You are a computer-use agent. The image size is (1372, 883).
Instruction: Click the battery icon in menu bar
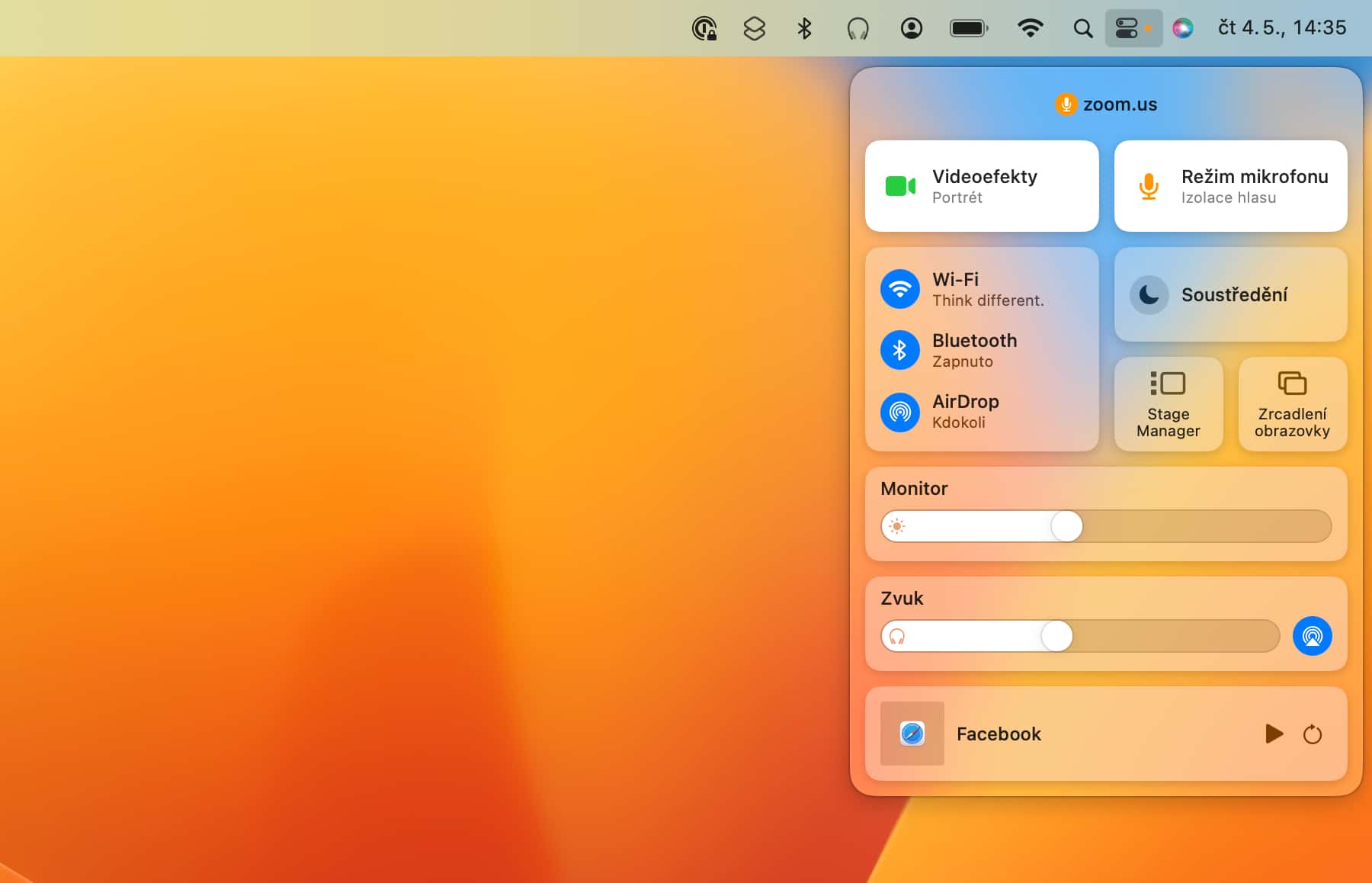point(969,28)
